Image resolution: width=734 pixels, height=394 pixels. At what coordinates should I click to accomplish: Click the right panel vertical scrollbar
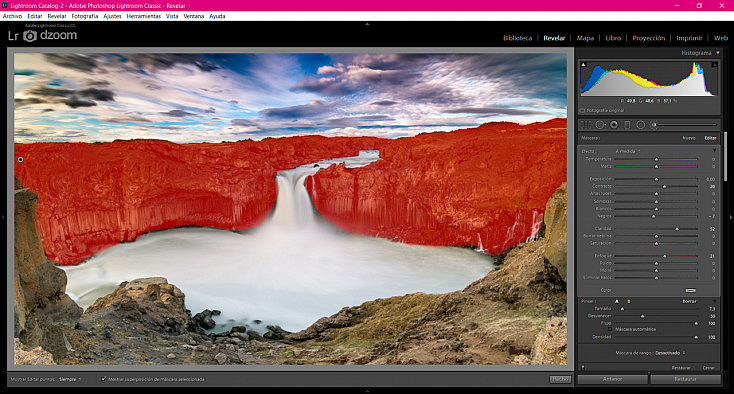tap(726, 156)
